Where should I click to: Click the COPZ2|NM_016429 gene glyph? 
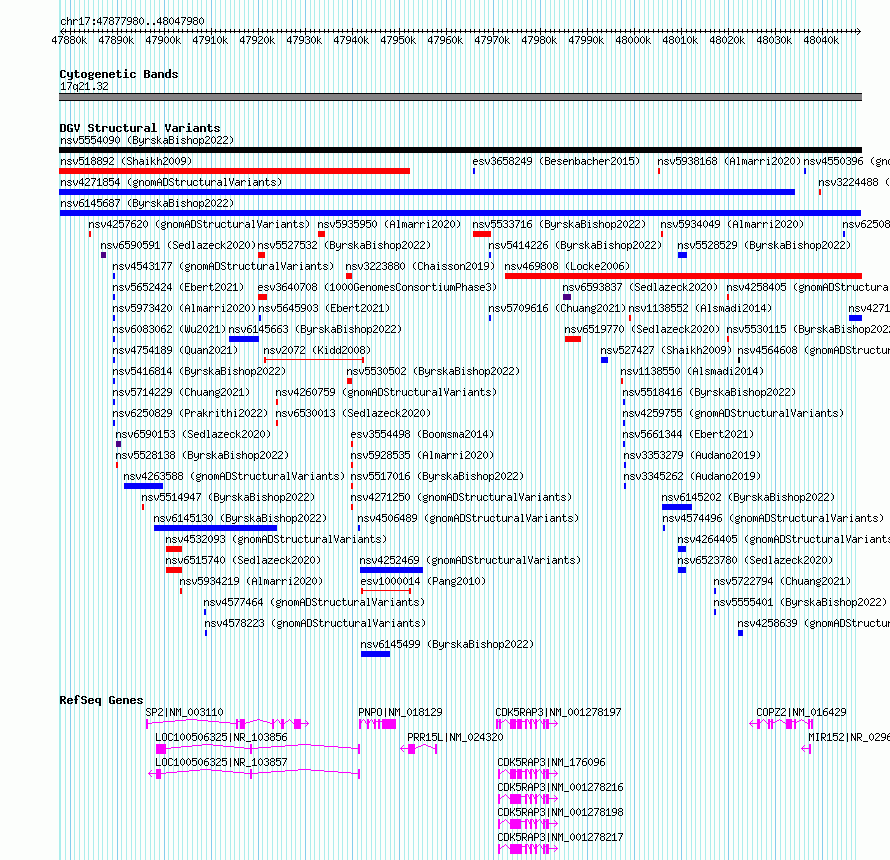(782, 724)
